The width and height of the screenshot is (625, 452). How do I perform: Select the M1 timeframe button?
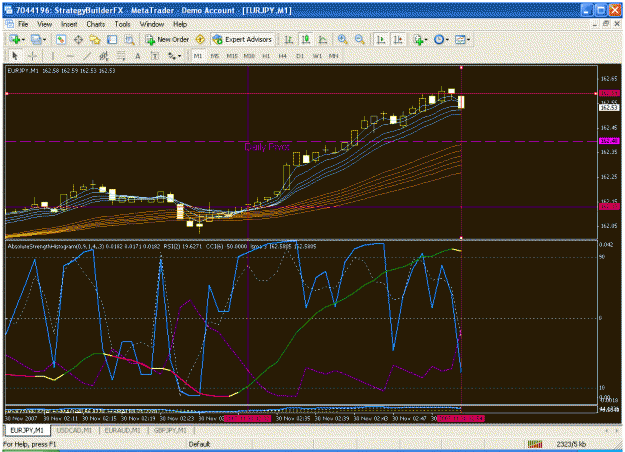click(x=198, y=56)
